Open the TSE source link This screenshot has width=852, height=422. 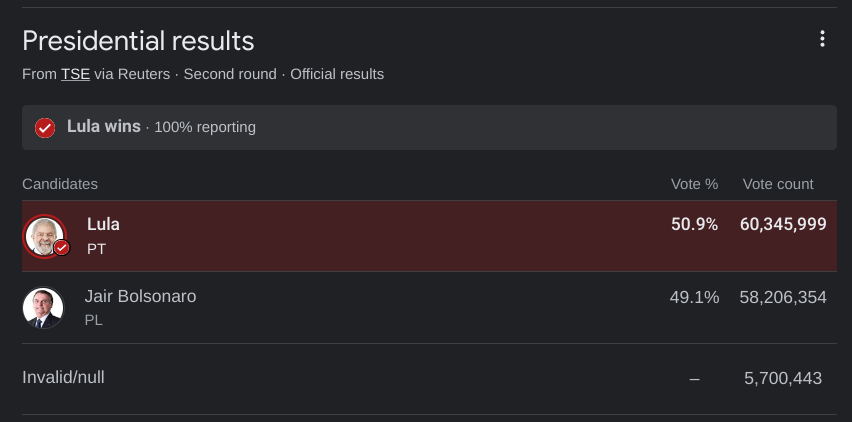tap(76, 74)
